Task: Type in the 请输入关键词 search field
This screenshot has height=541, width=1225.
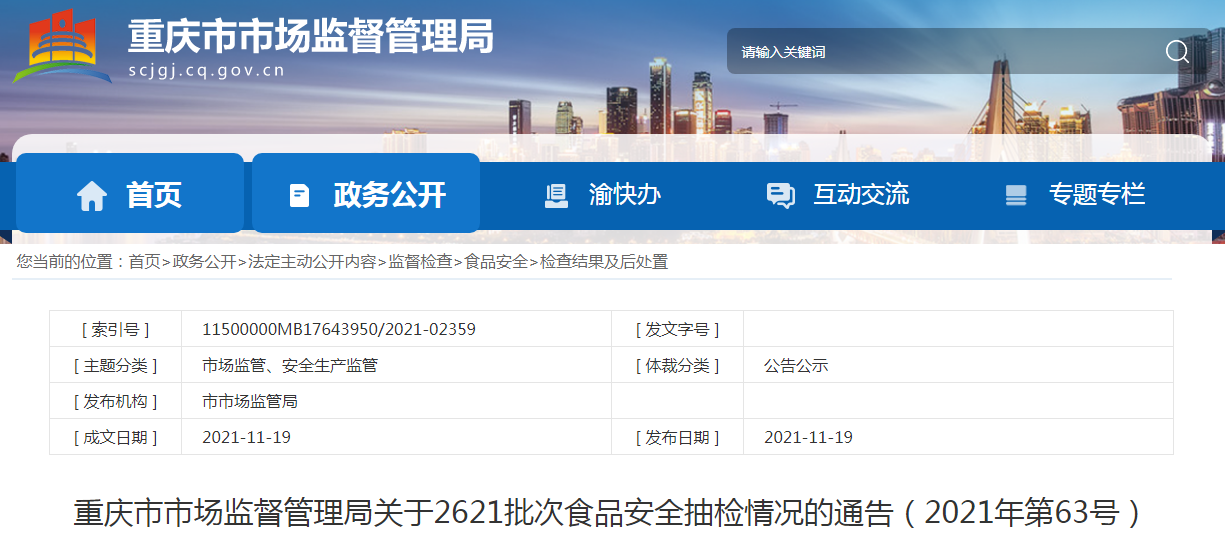Action: pos(940,52)
